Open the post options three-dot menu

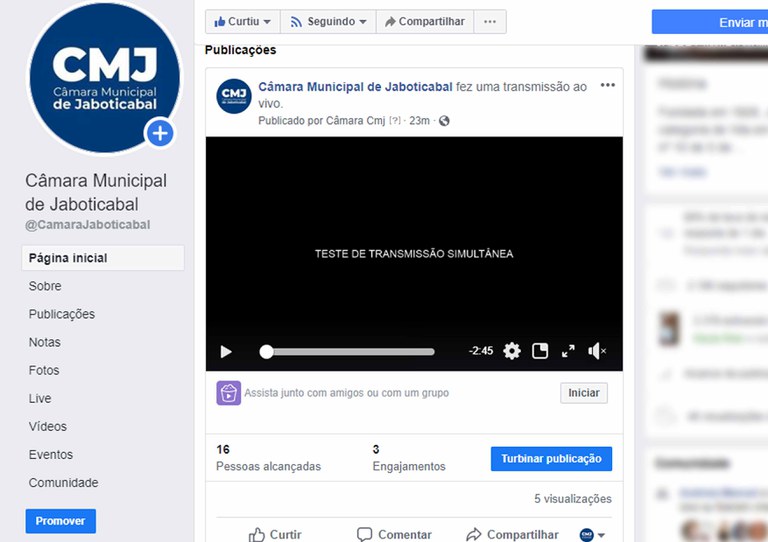(608, 85)
